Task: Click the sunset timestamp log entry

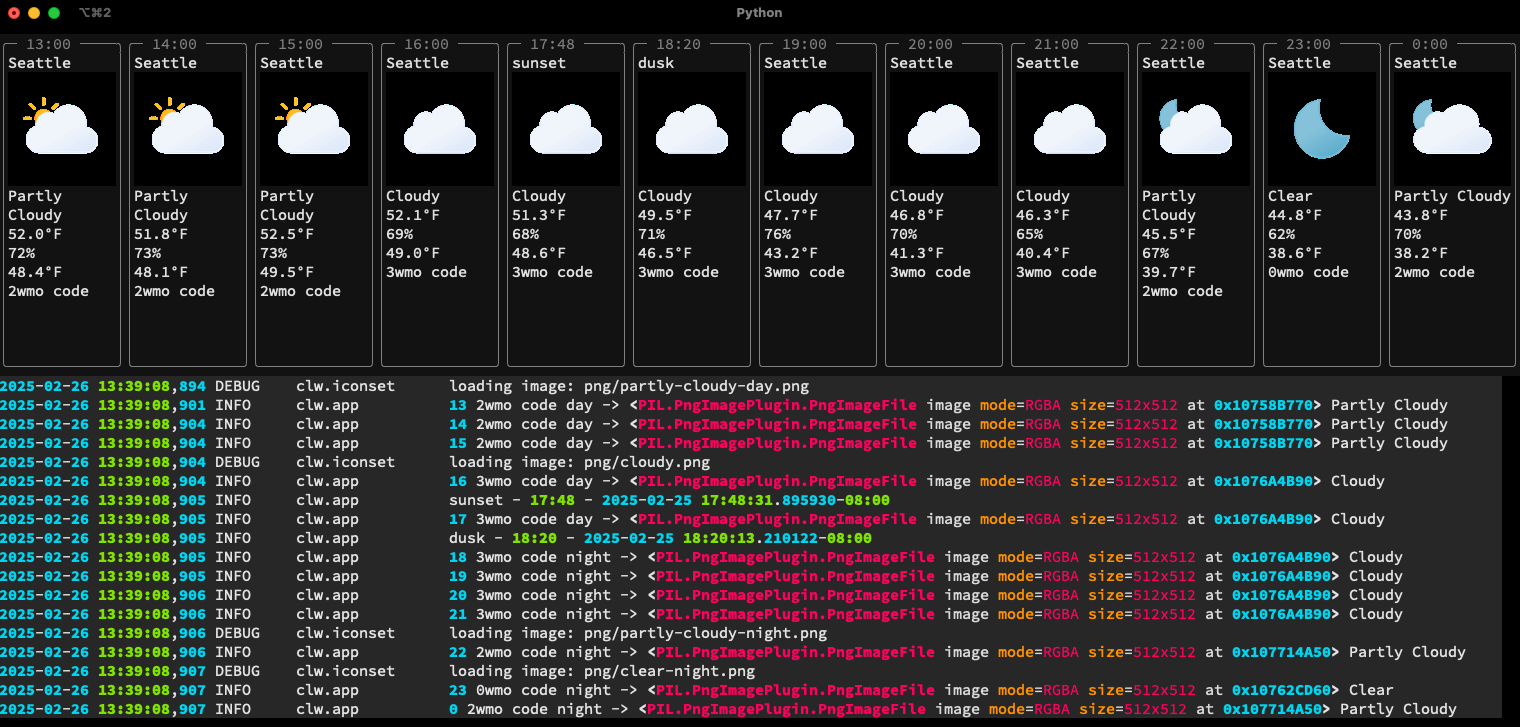Action: pyautogui.click(x=669, y=500)
